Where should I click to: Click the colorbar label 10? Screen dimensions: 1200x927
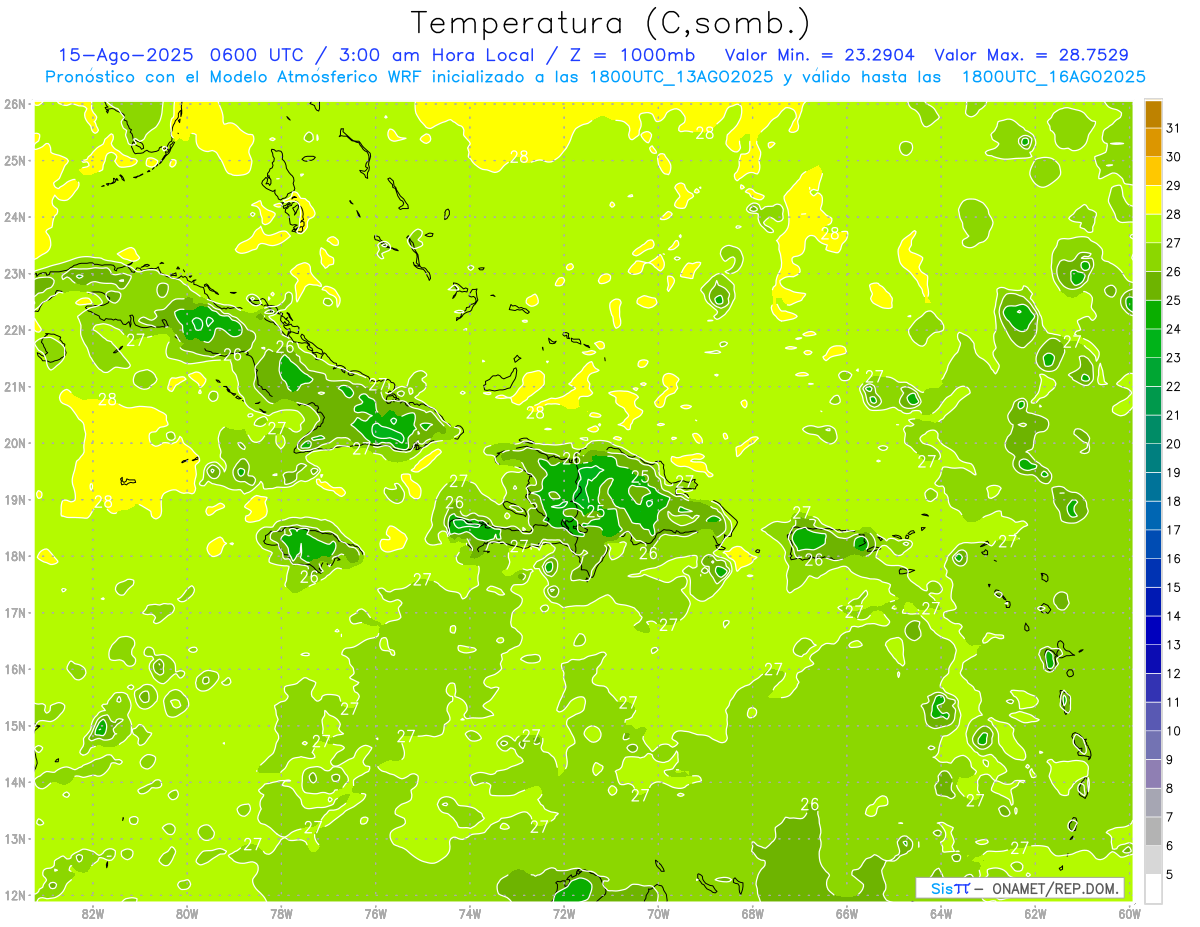tap(1173, 731)
